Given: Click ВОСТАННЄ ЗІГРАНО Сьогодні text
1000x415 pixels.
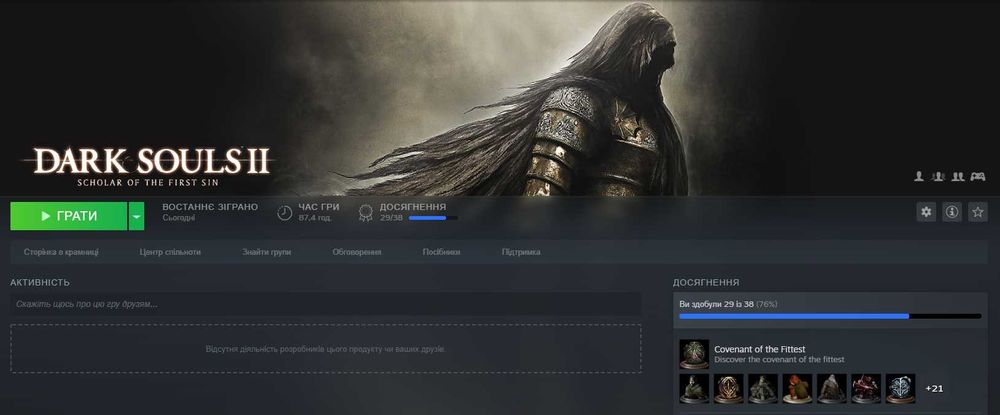Looking at the screenshot, I should pos(210,212).
